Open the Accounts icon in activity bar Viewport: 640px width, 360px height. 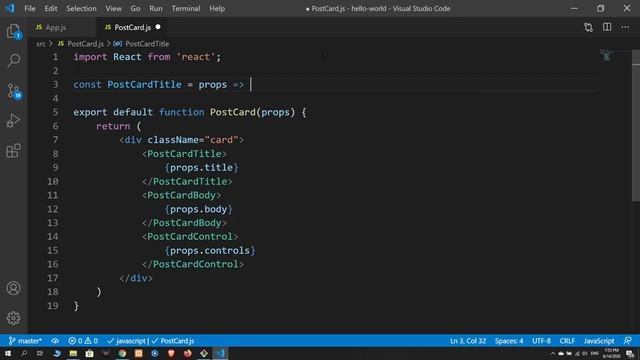pyautogui.click(x=13, y=288)
